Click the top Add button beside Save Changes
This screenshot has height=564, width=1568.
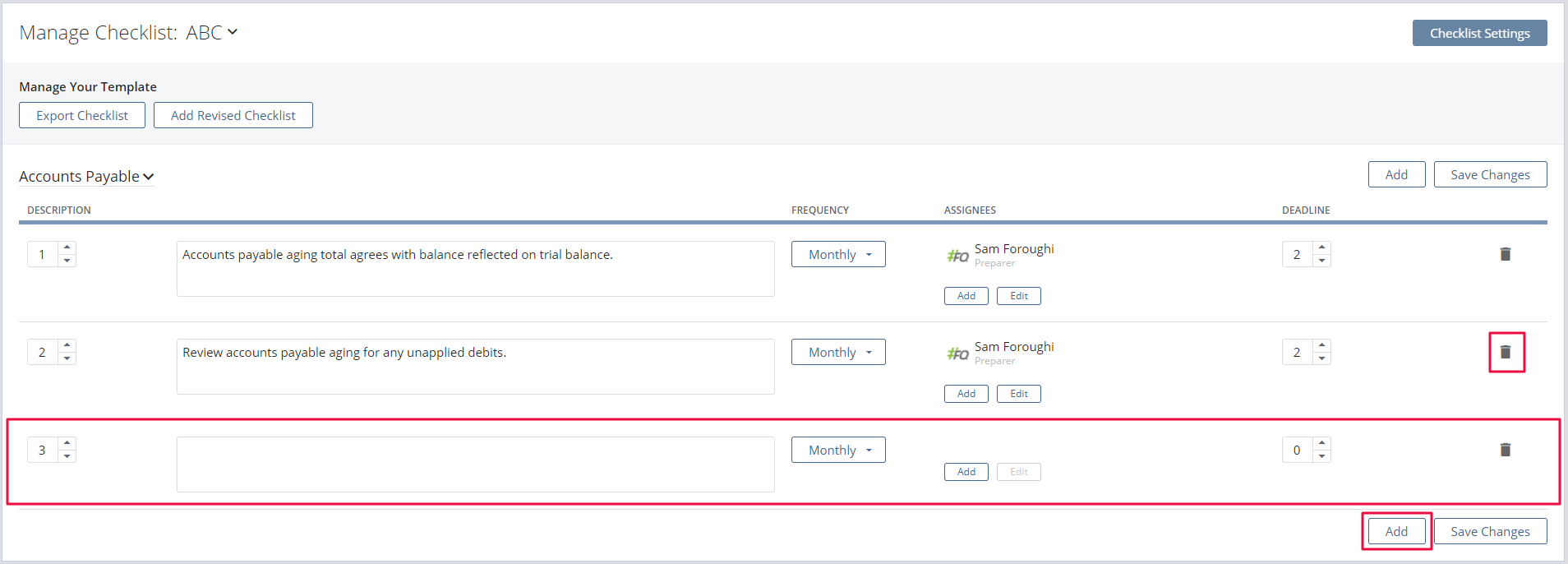1396,174
